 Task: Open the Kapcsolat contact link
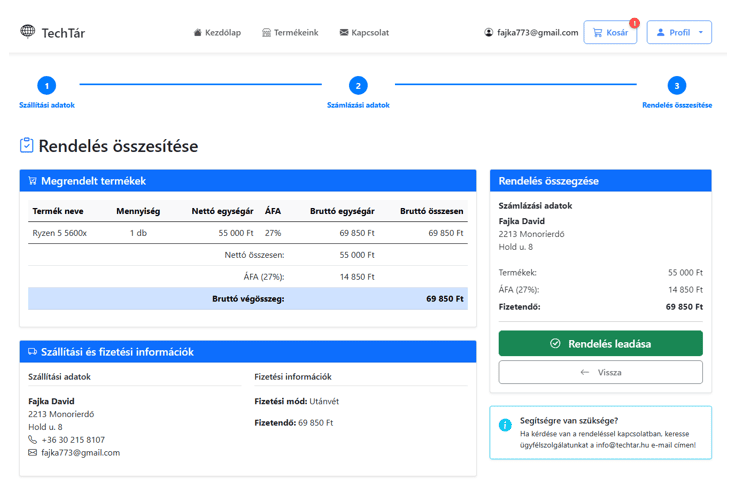point(364,33)
